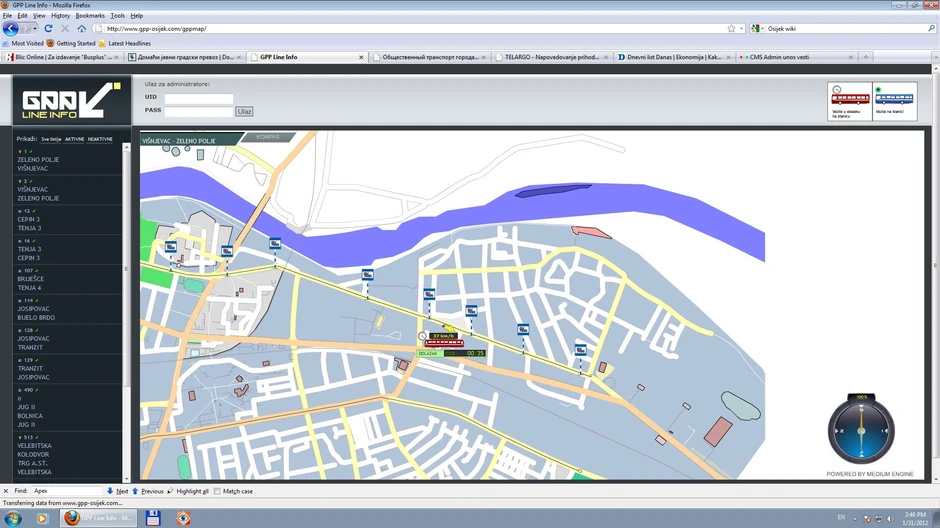Show only NEAKTIVNE lines filter

coord(100,139)
